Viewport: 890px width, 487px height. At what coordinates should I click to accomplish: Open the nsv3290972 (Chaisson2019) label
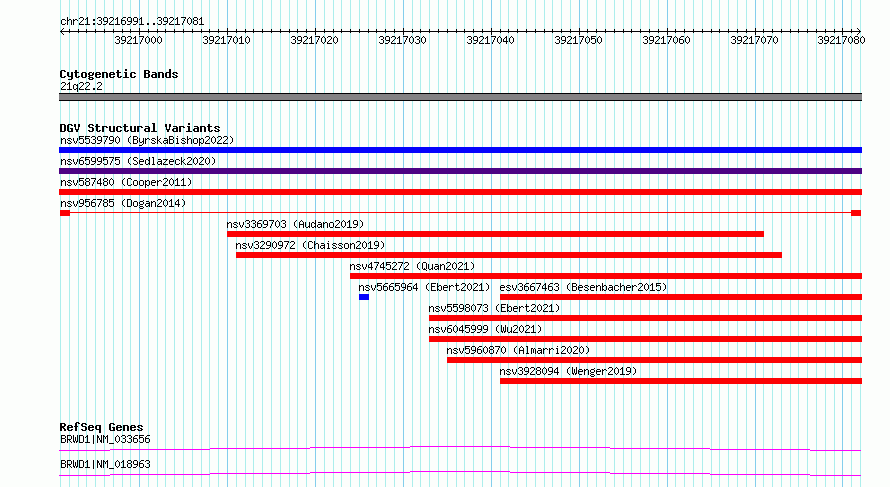point(310,245)
